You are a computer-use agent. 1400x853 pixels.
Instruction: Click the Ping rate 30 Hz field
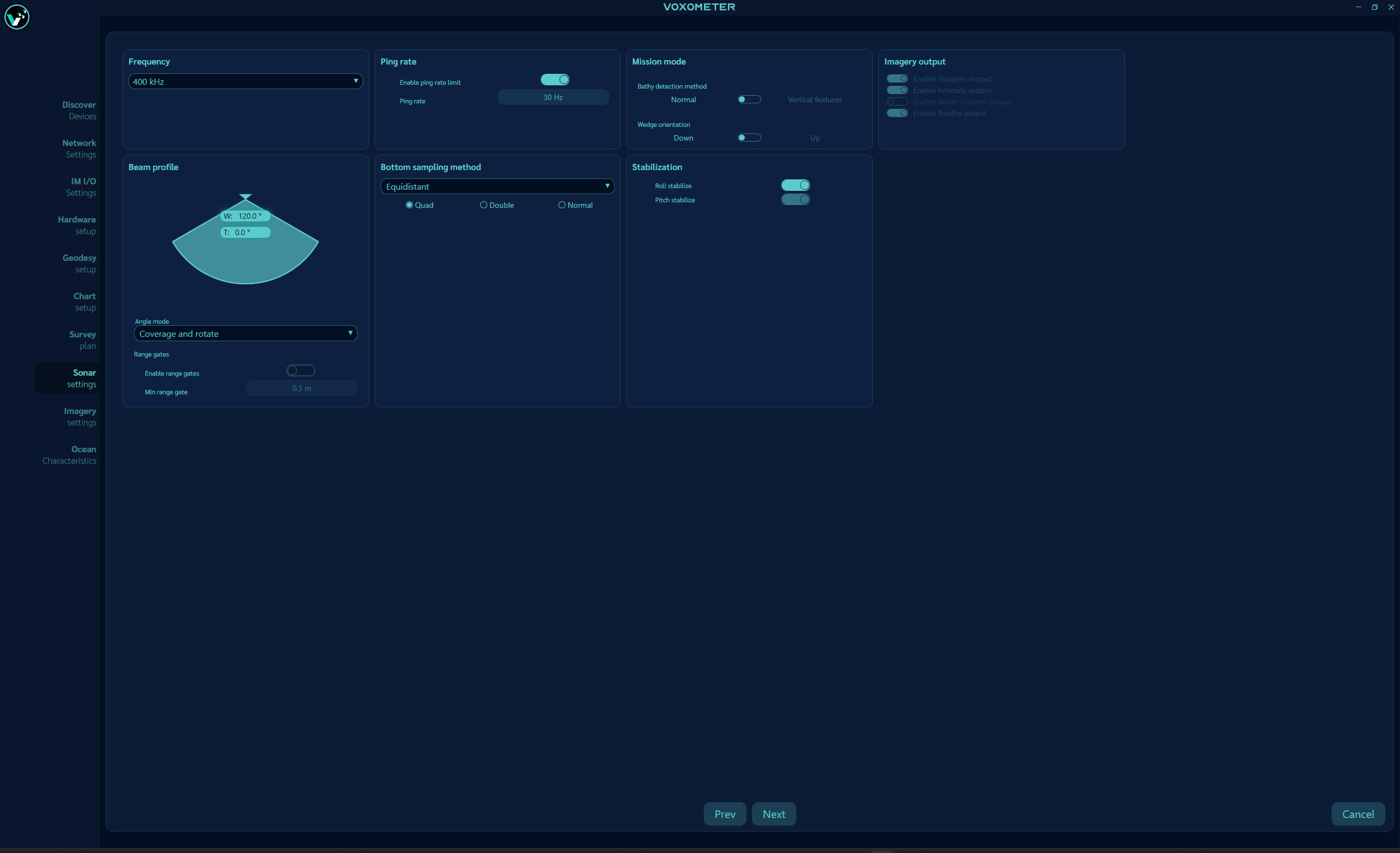[553, 97]
